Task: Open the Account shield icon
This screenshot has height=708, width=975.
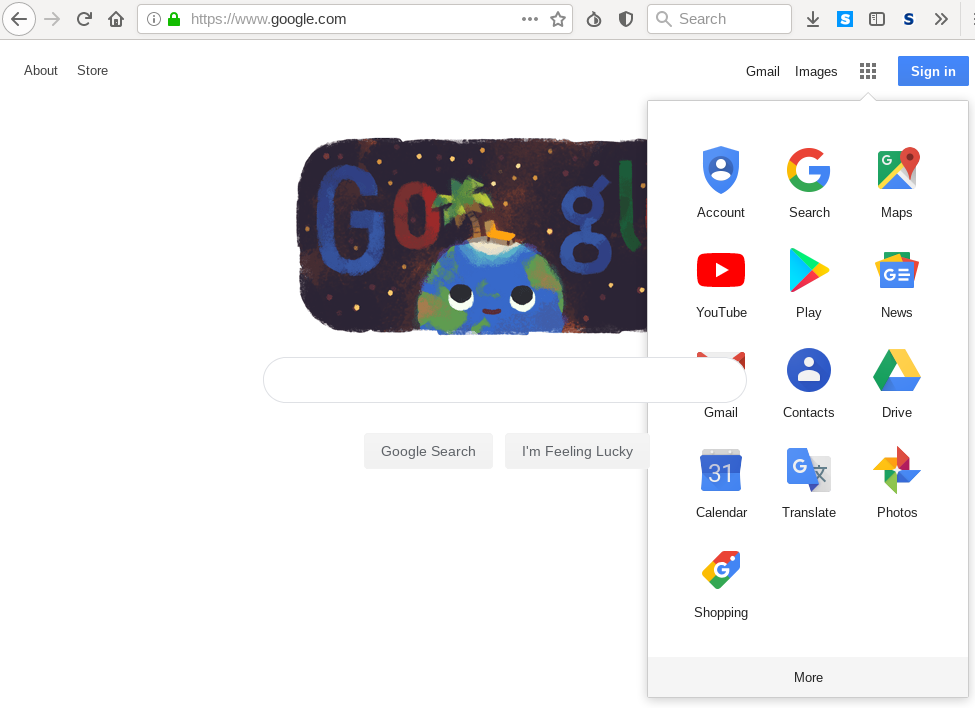Action: coord(721,169)
